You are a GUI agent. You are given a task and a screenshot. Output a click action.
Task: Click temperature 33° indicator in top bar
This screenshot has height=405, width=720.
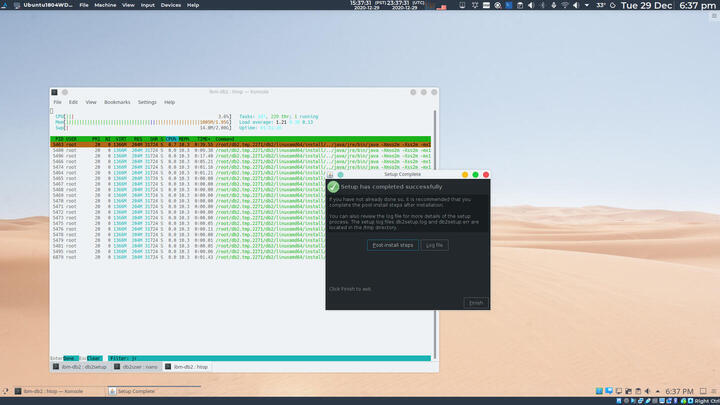tap(601, 6)
